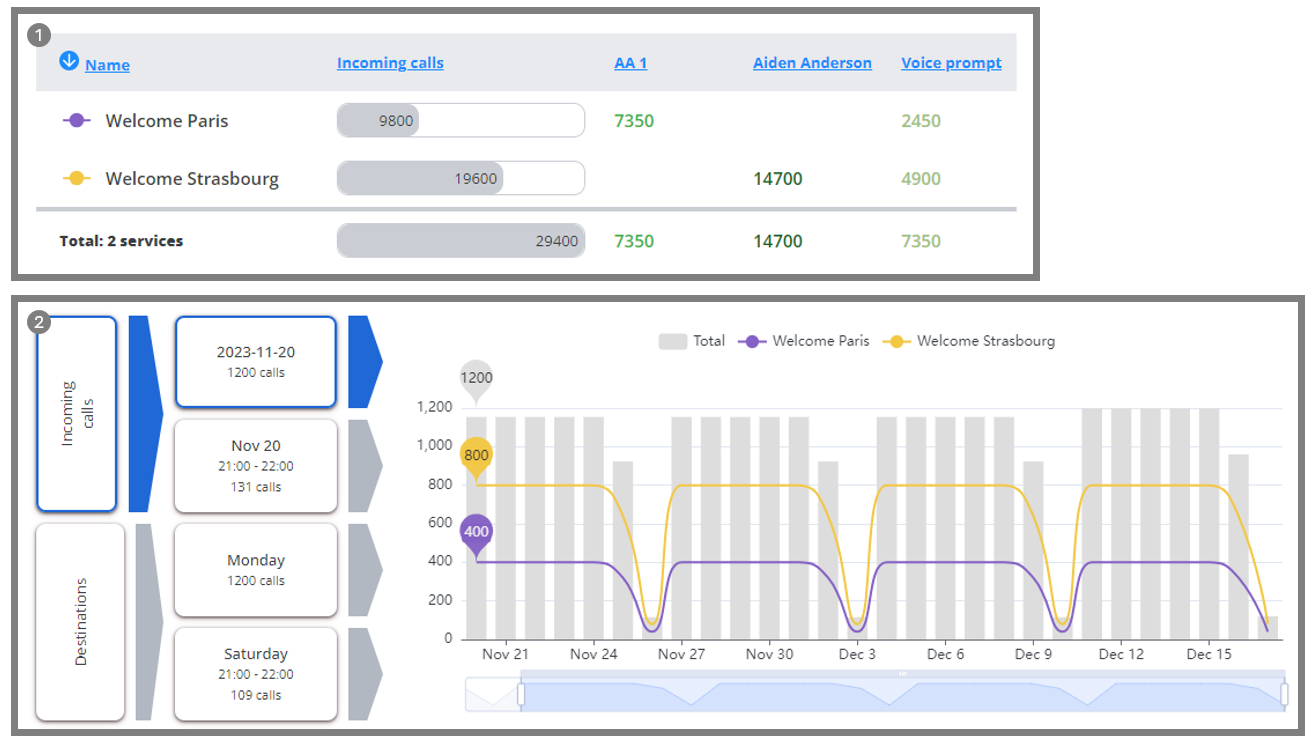Switch to the Destinations vertical tab
The height and width of the screenshot is (745, 1313).
click(x=80, y=621)
